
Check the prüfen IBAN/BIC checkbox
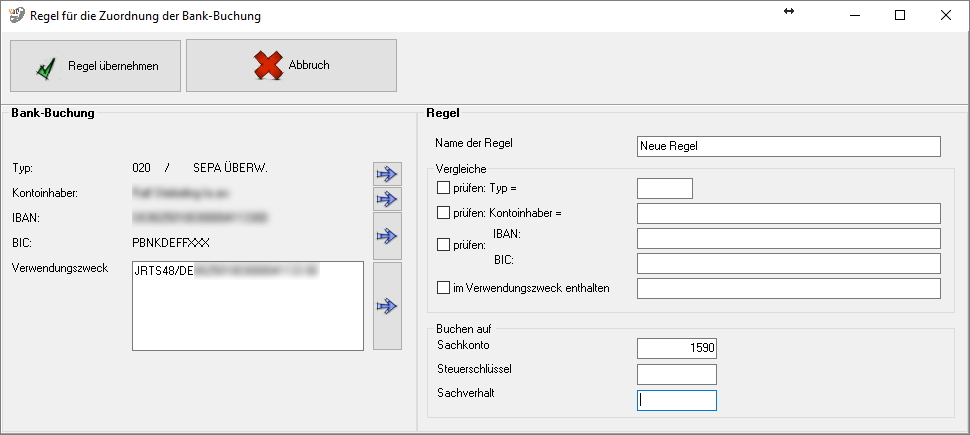(x=444, y=244)
